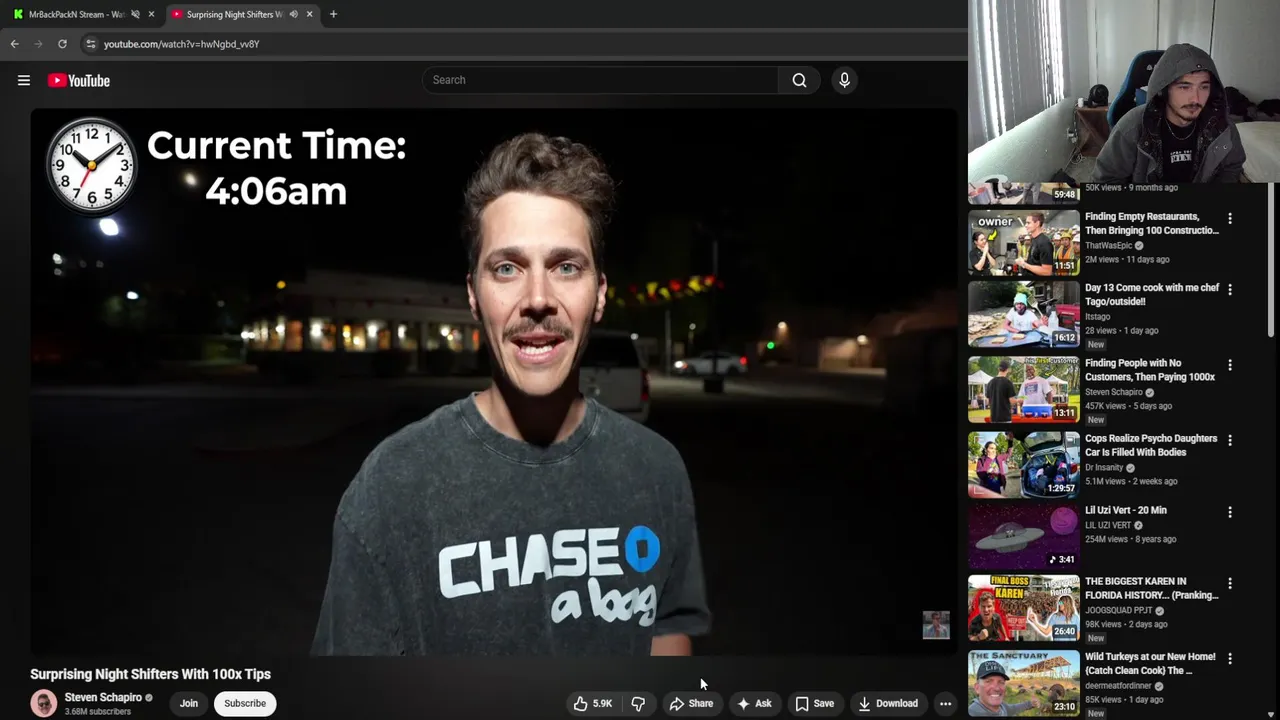Open options for BIGGEST KAREN video

point(1230,583)
